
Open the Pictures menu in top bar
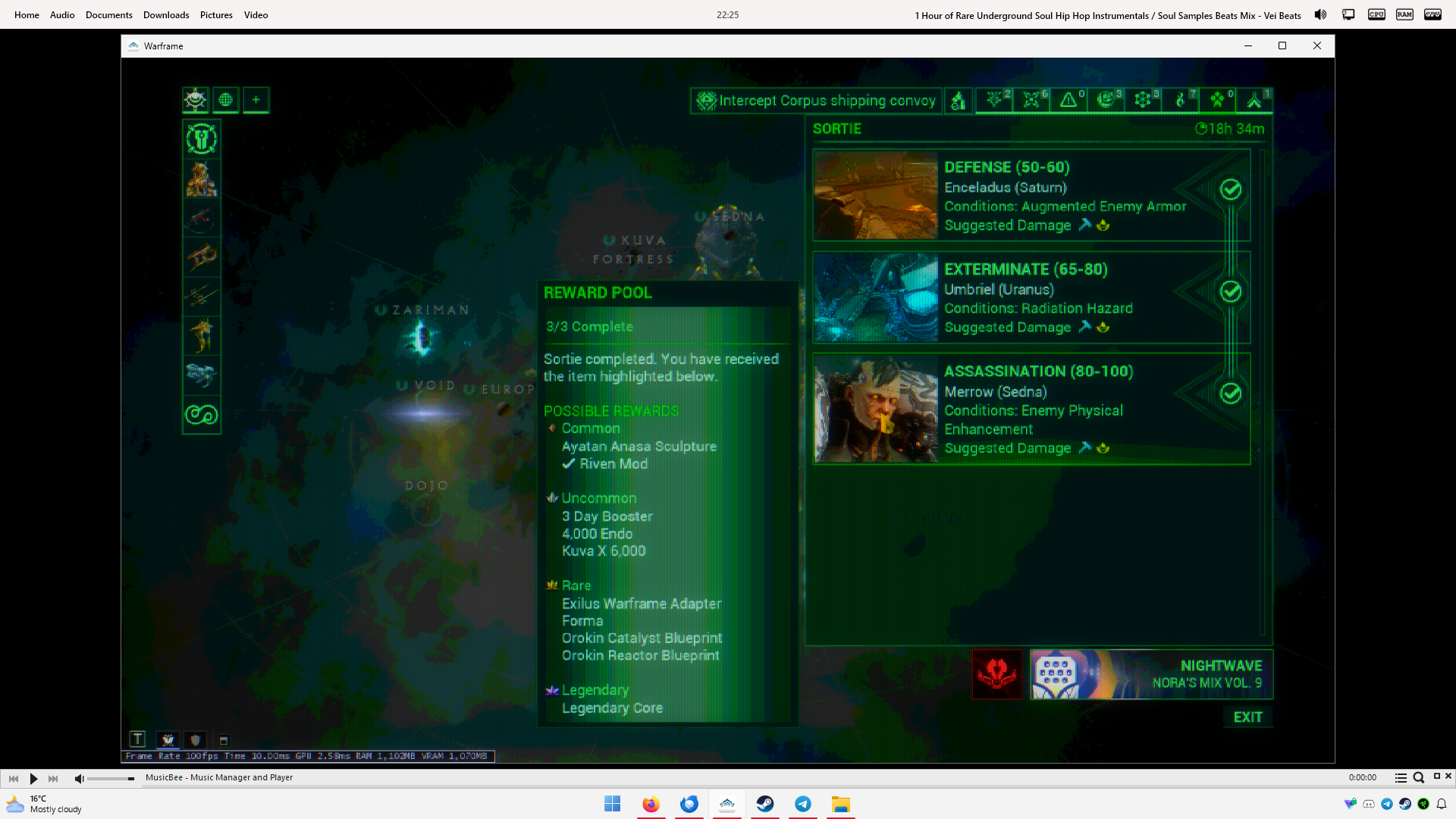tap(216, 14)
